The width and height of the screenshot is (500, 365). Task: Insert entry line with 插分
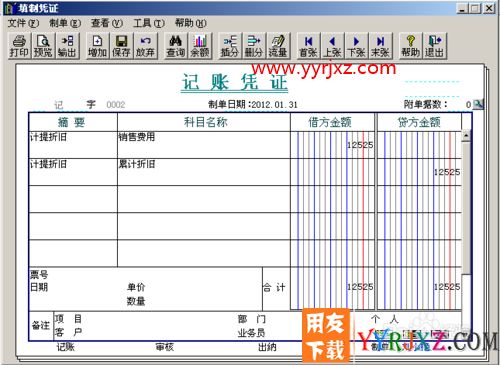(x=230, y=46)
